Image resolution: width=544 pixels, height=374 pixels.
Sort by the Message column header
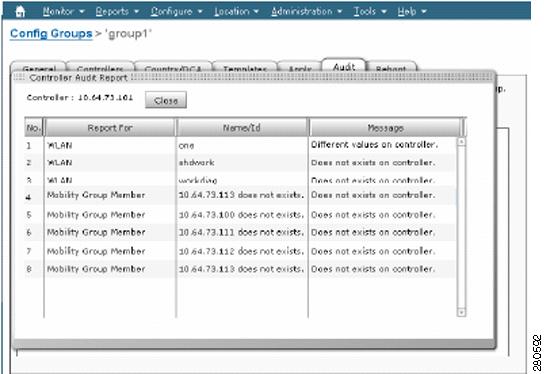(x=385, y=128)
